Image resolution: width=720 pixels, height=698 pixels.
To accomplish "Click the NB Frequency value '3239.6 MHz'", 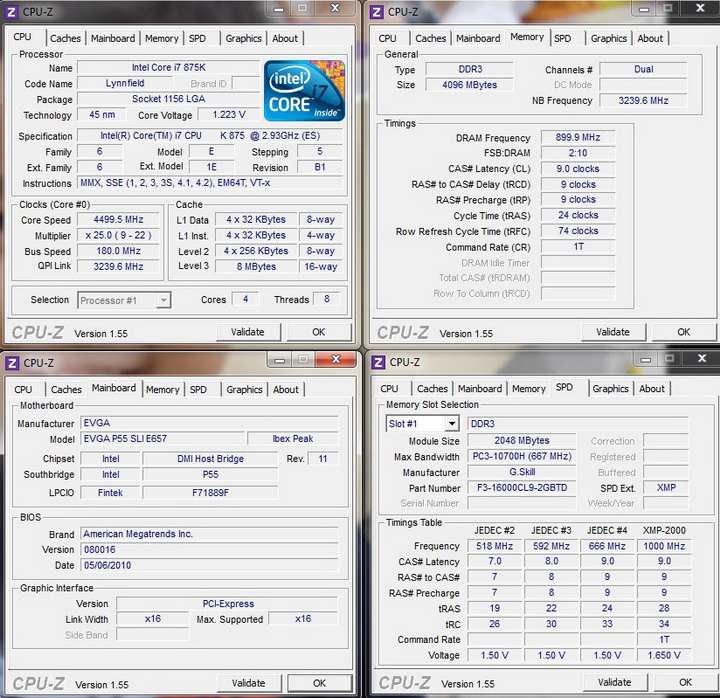I will tap(643, 100).
